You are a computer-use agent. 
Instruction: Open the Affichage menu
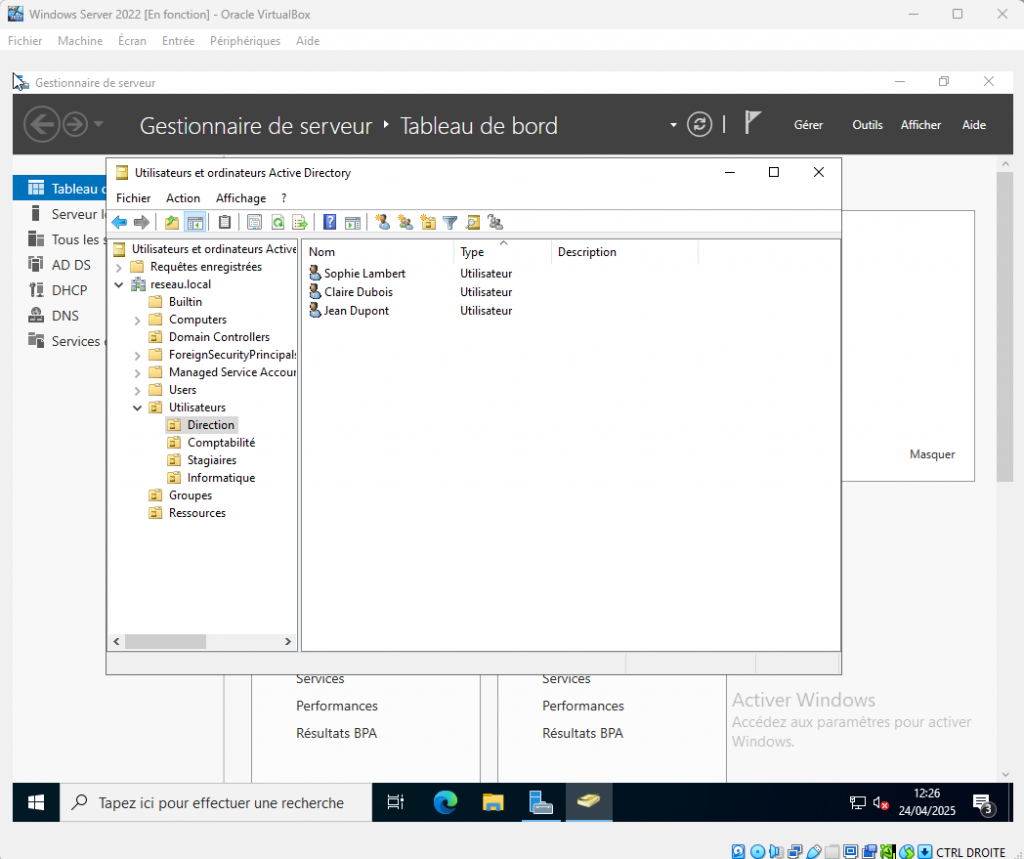click(x=241, y=198)
